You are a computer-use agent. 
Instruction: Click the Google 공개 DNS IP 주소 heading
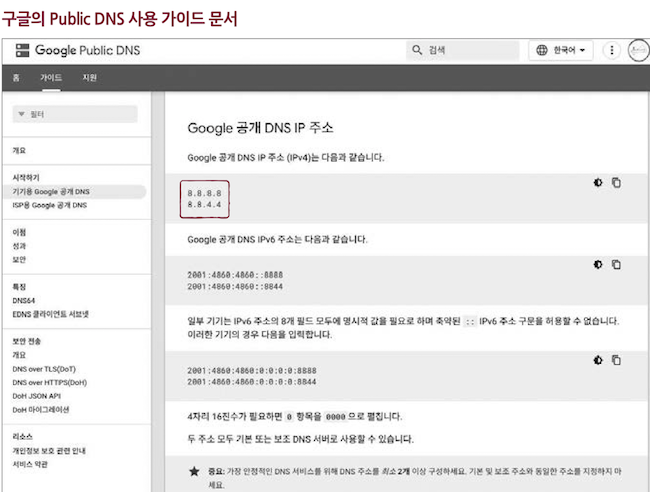tap(260, 128)
